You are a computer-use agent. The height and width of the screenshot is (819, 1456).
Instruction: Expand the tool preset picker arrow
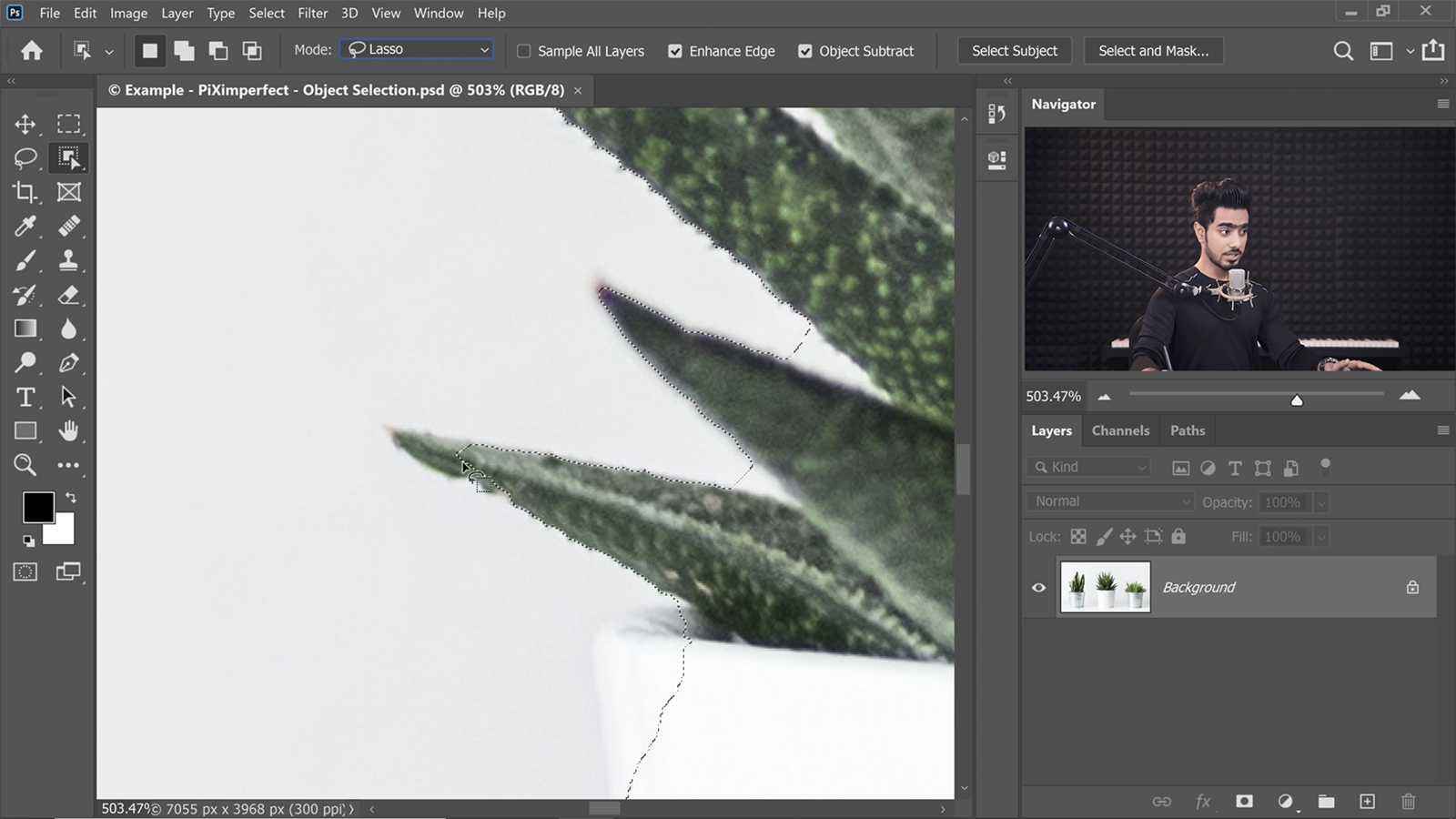pos(109,52)
